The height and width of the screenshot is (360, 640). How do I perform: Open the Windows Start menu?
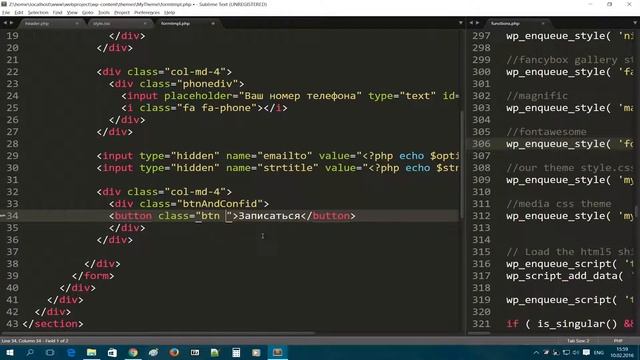click(x=9, y=352)
